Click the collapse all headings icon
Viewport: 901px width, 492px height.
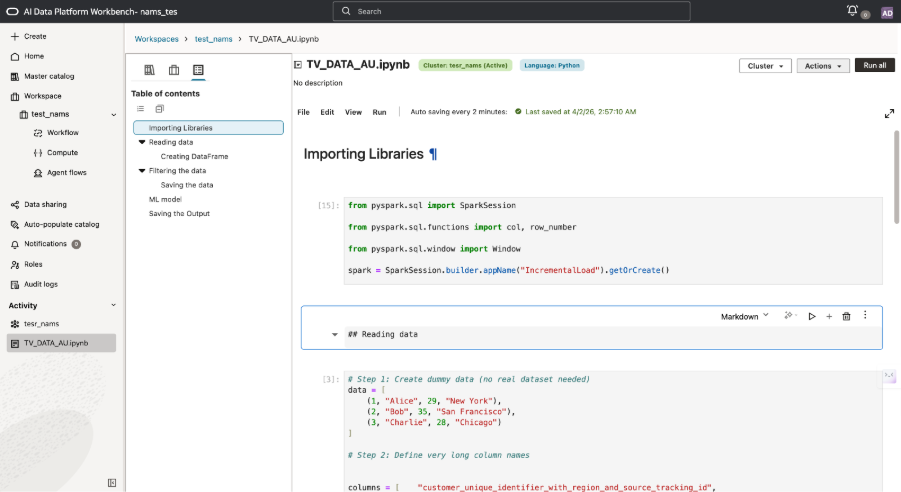(159, 109)
